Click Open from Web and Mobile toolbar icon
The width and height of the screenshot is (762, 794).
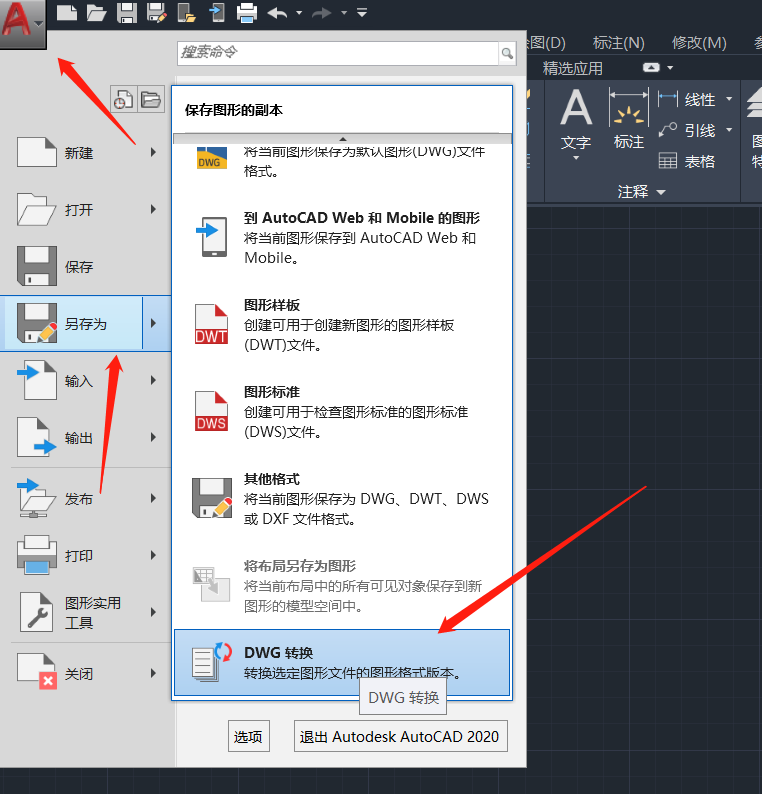187,13
